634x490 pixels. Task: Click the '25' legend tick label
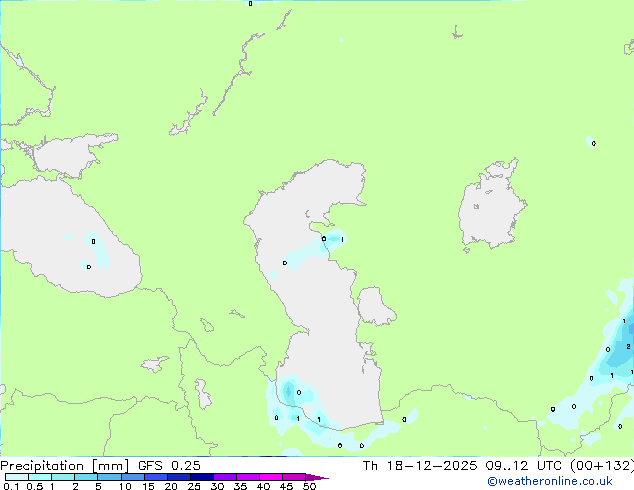pyautogui.click(x=194, y=486)
